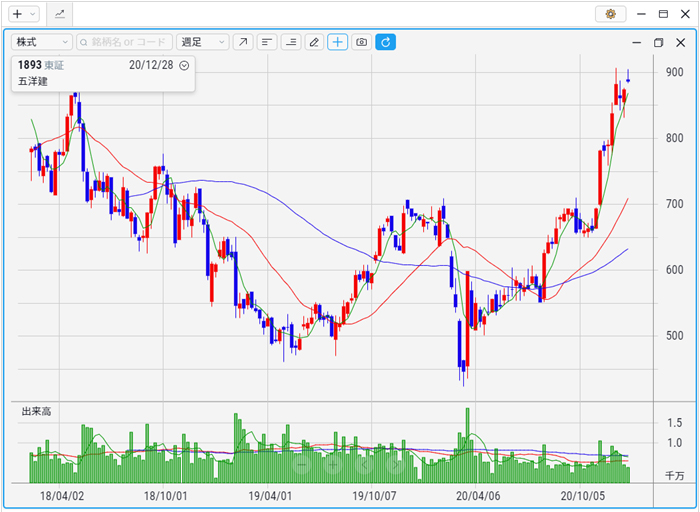
Task: Zoom out chart with minus overlay button
Action: click(x=303, y=463)
